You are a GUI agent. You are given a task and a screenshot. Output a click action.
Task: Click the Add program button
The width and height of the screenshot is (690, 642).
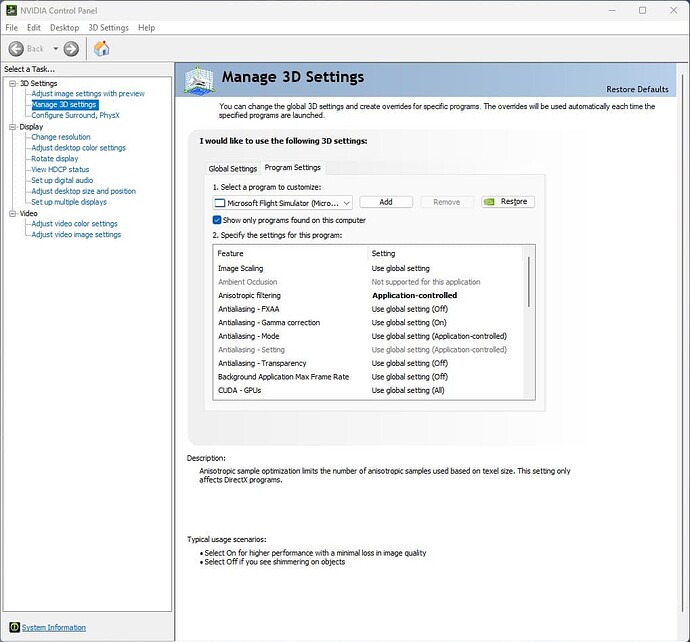385,202
